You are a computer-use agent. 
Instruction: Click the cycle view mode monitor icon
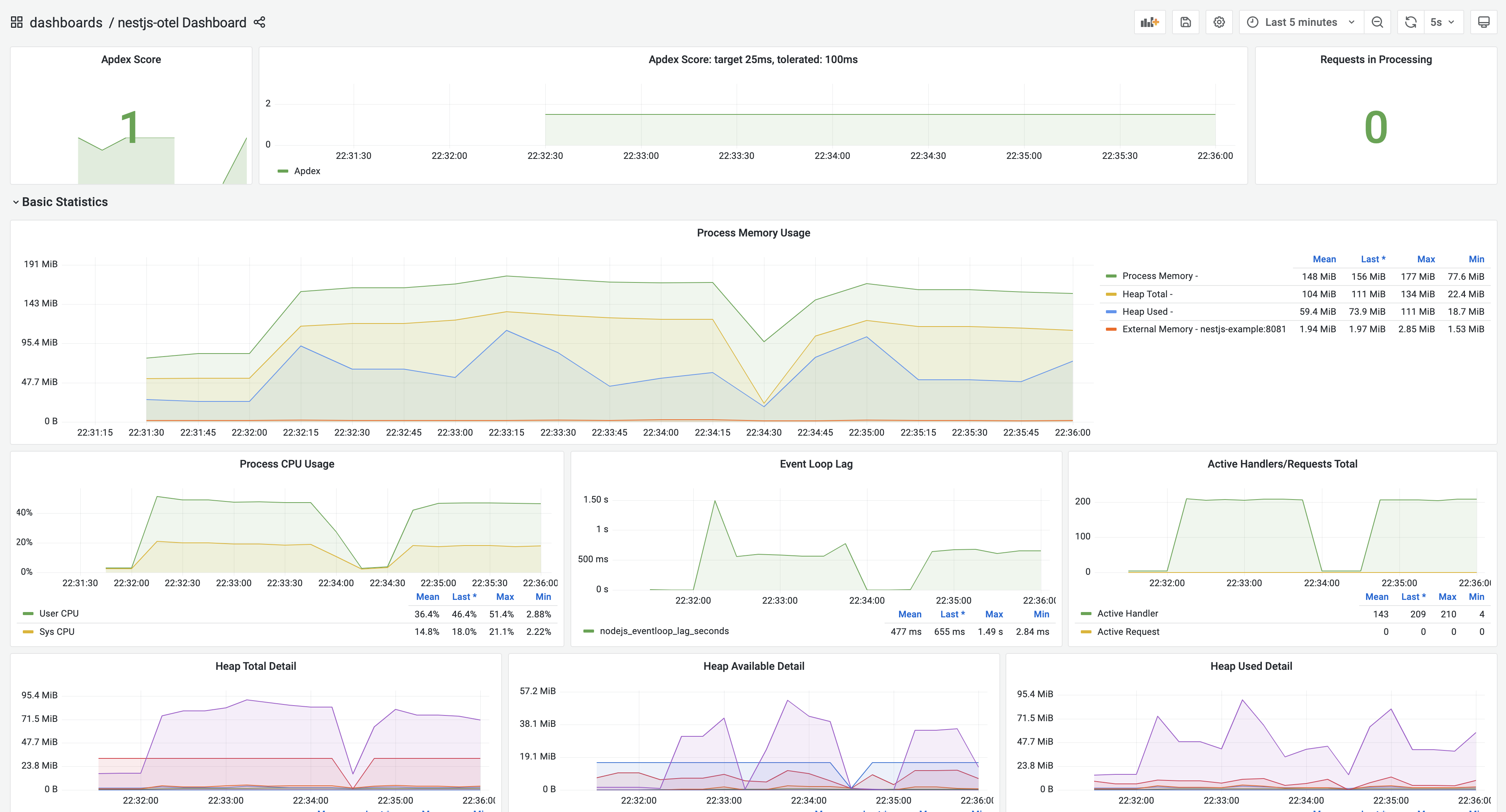pos(1484,22)
